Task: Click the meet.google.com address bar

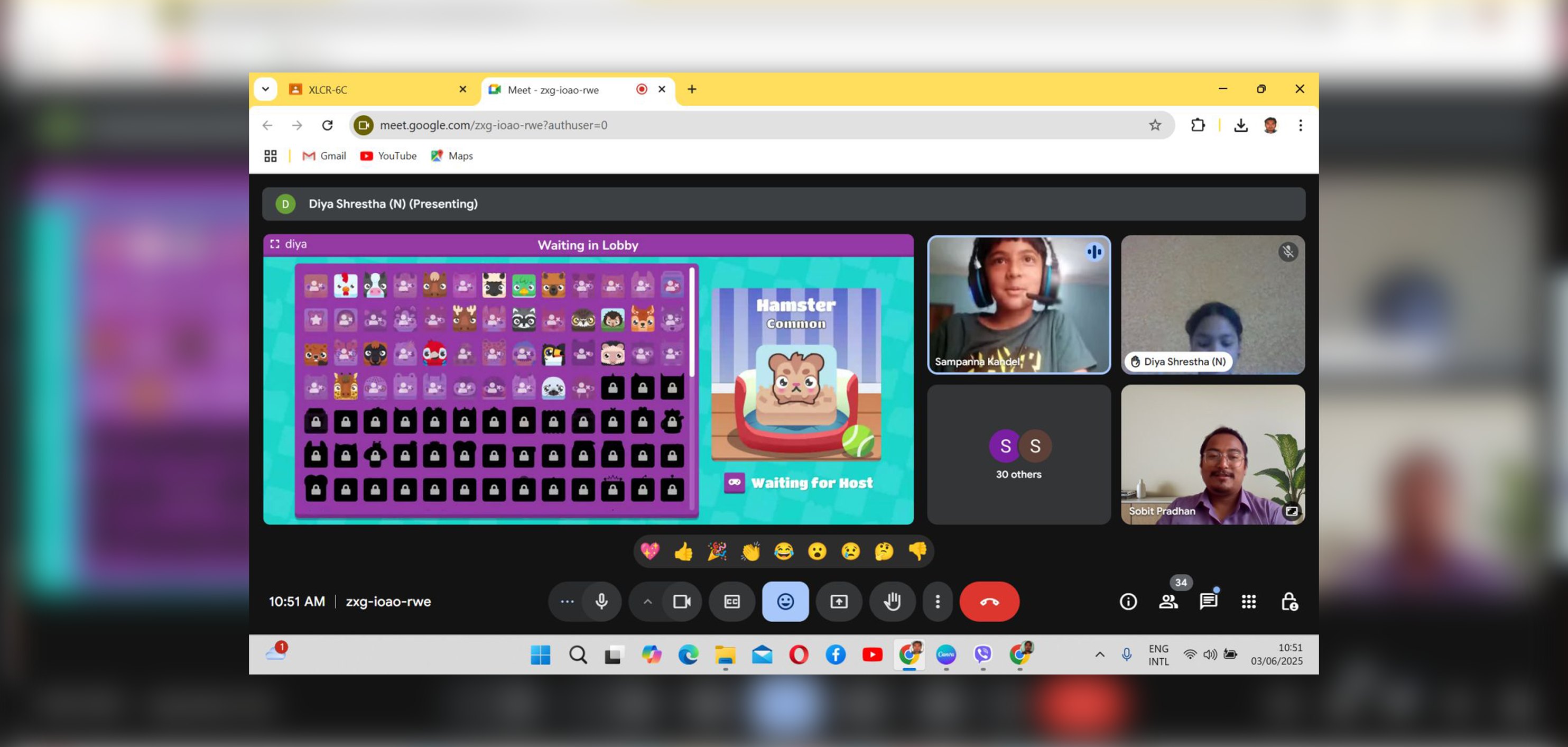Action: click(x=761, y=125)
